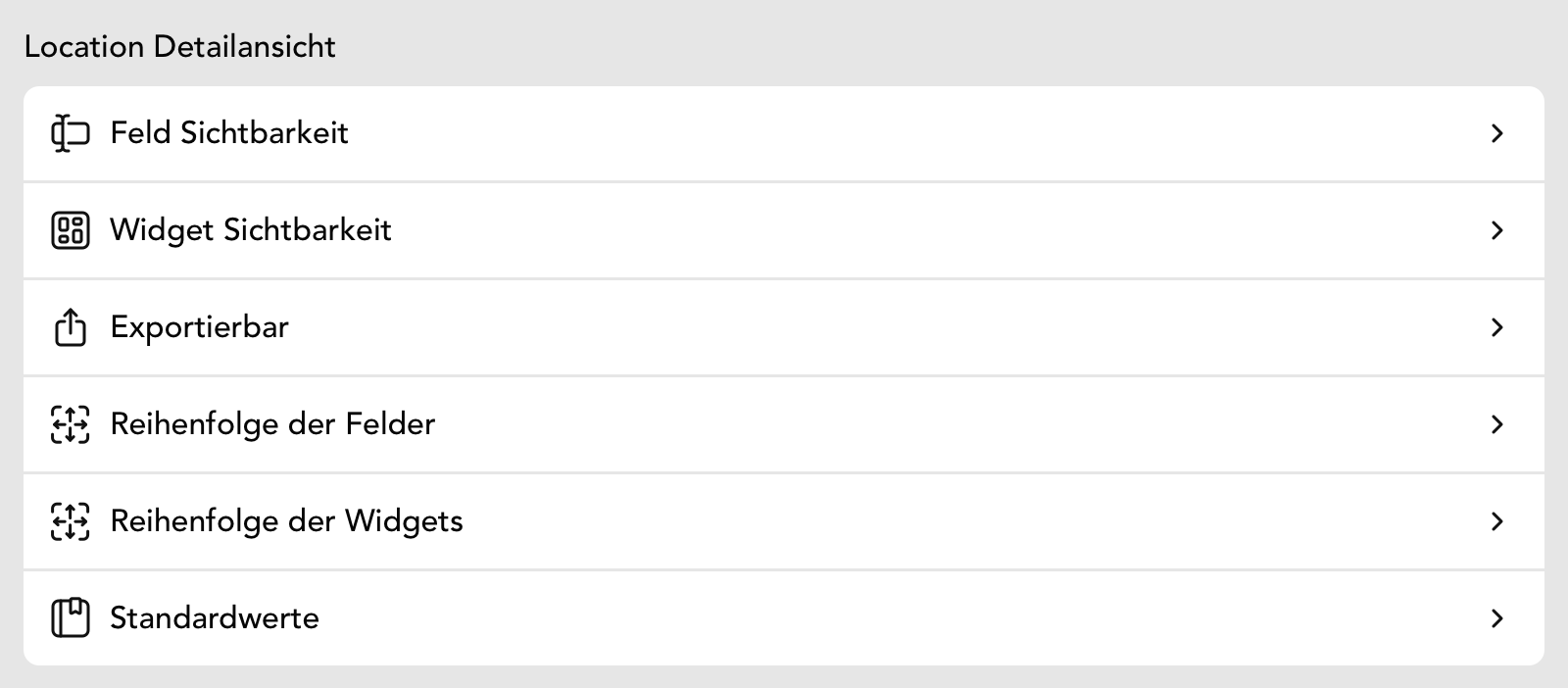Image resolution: width=1568 pixels, height=688 pixels.
Task: Select Reihenfolge der Widgets text
Action: coord(286,521)
